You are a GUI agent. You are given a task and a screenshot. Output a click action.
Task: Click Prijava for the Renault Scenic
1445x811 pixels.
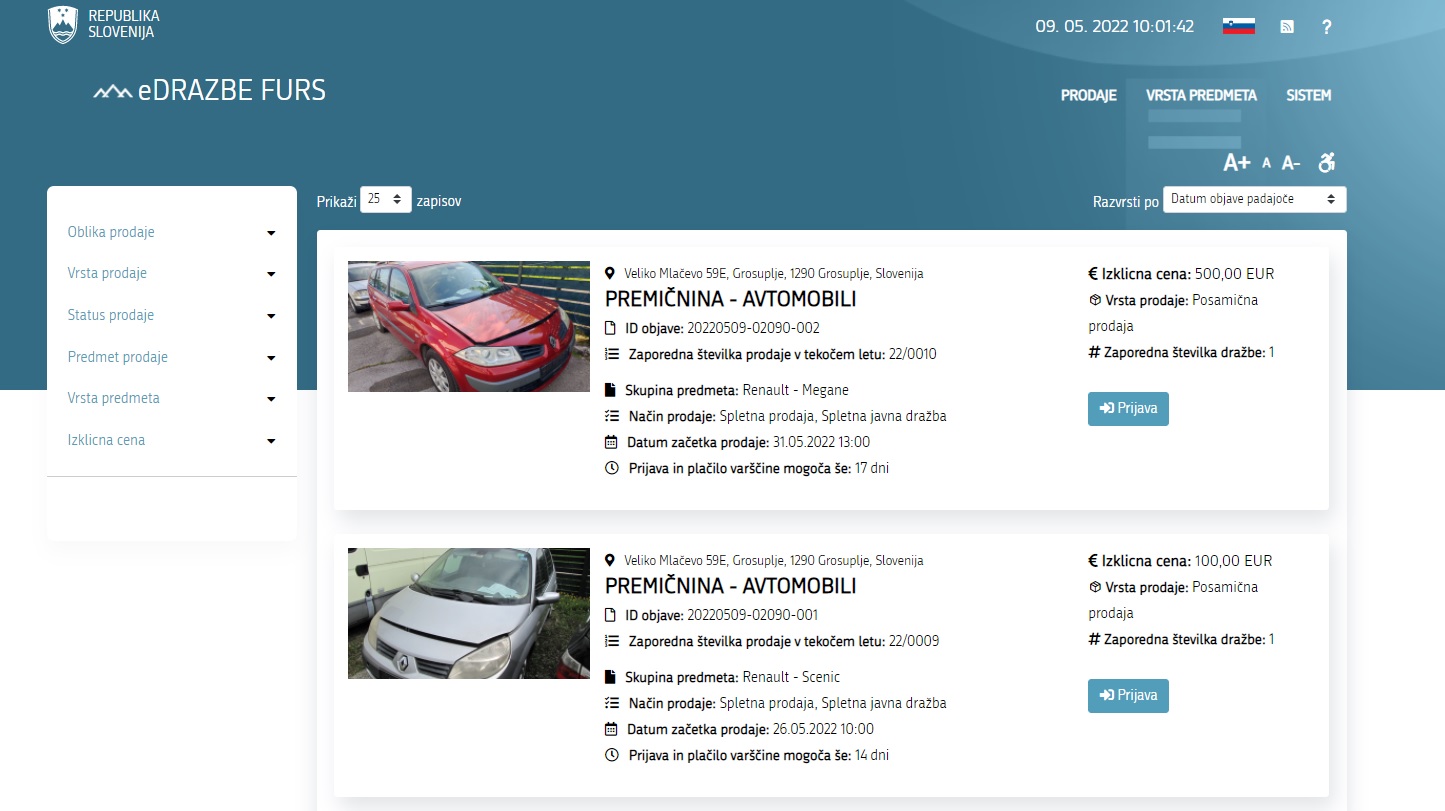coord(1128,696)
